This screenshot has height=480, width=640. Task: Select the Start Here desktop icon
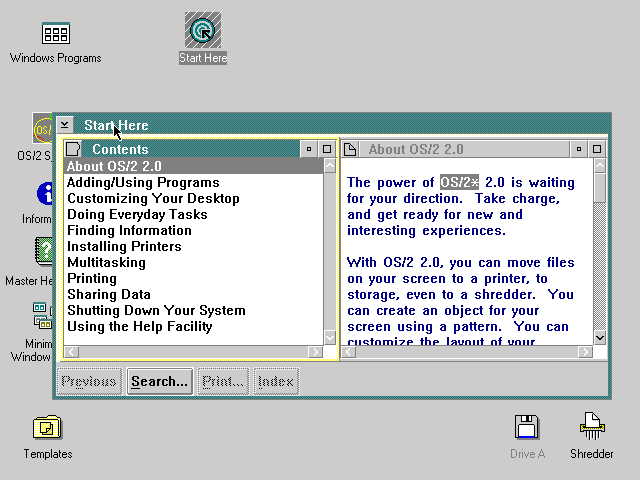pos(203,31)
